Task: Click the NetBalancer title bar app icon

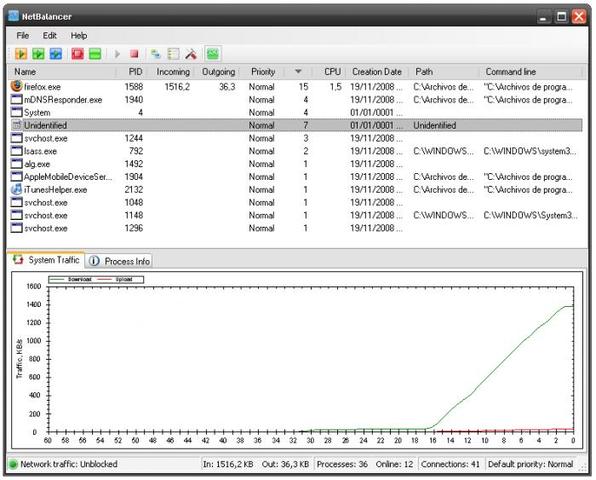Action: pyautogui.click(x=14, y=16)
